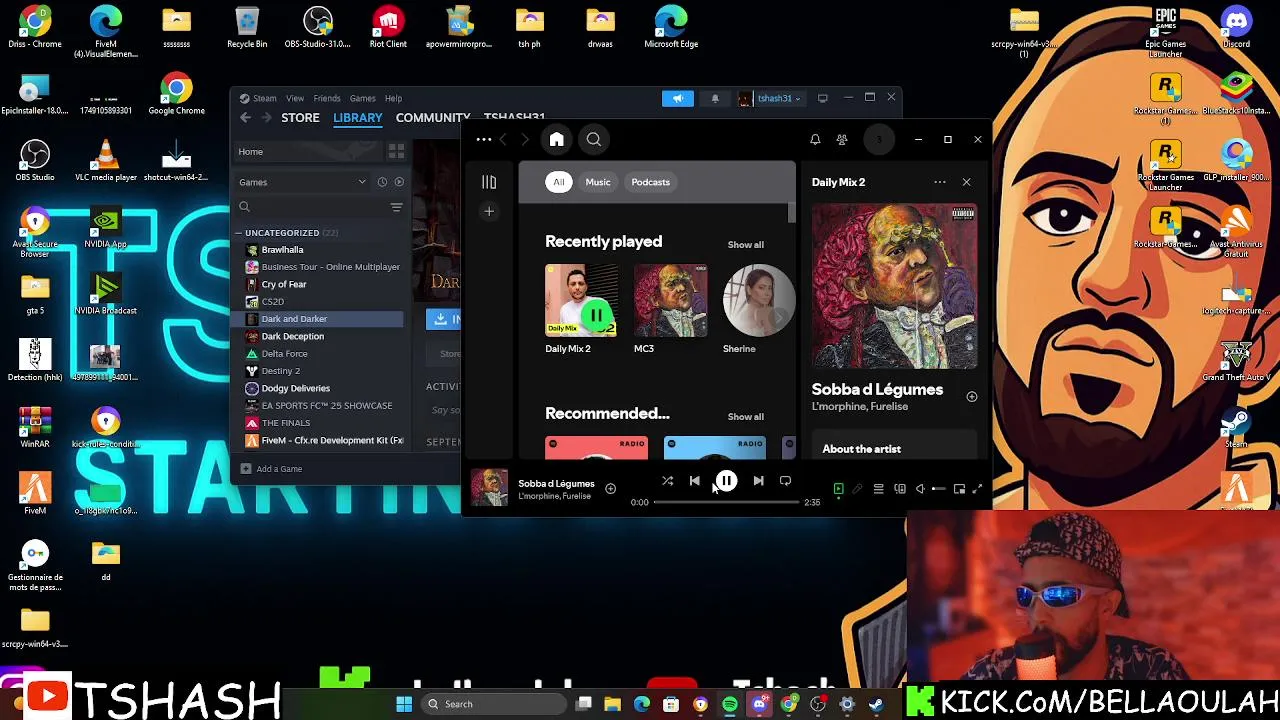Show all Recommended items
1280x720 pixels.
(x=745, y=417)
